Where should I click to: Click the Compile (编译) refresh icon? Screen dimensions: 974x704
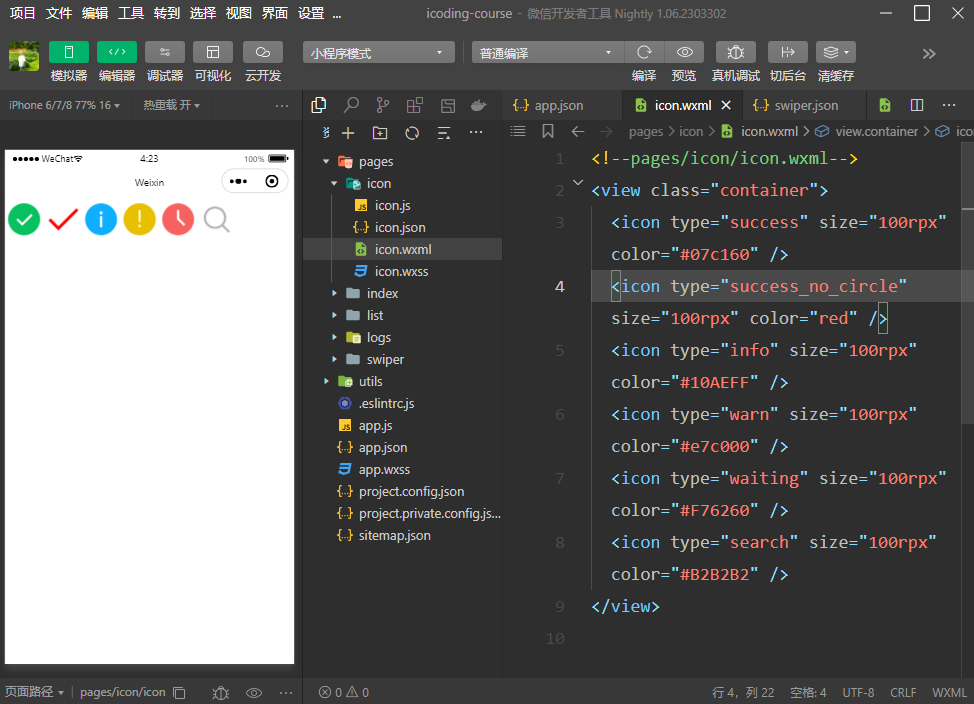click(x=644, y=52)
